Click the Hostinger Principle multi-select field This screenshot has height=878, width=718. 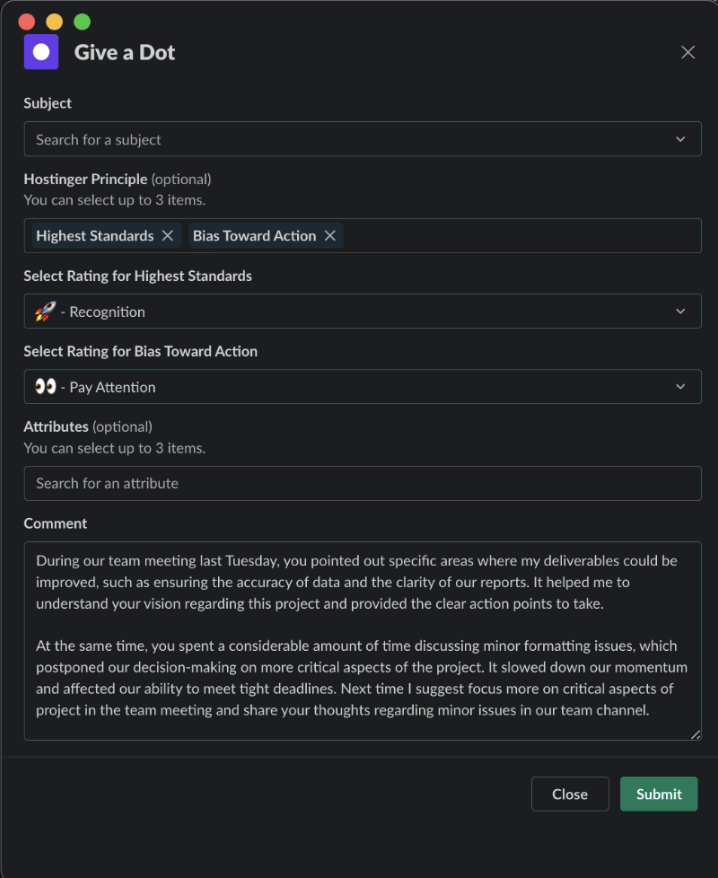[x=520, y=236]
